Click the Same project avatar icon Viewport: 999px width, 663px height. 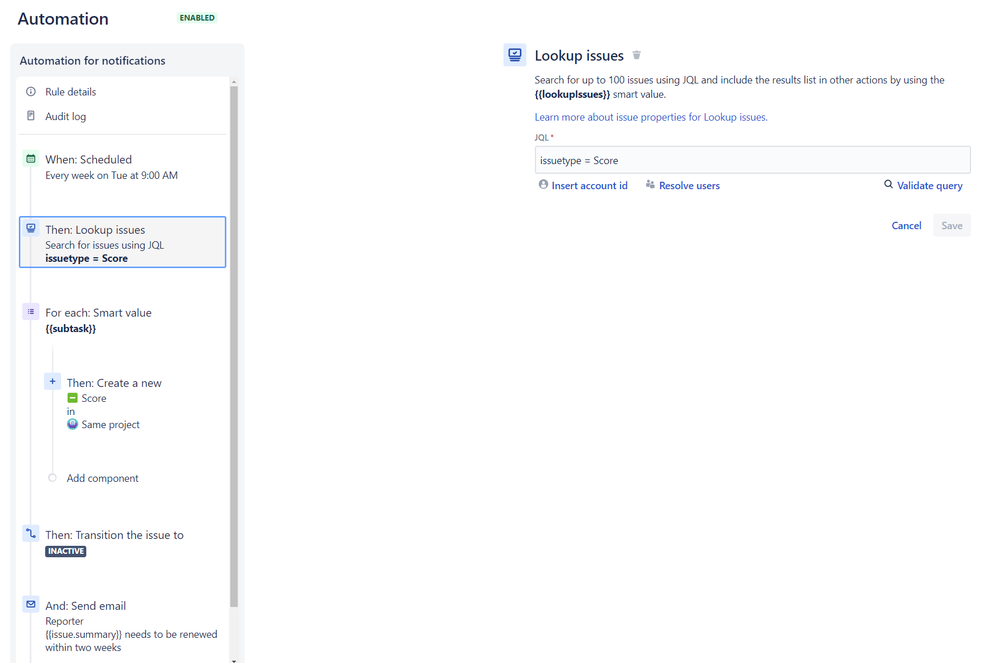(x=73, y=424)
